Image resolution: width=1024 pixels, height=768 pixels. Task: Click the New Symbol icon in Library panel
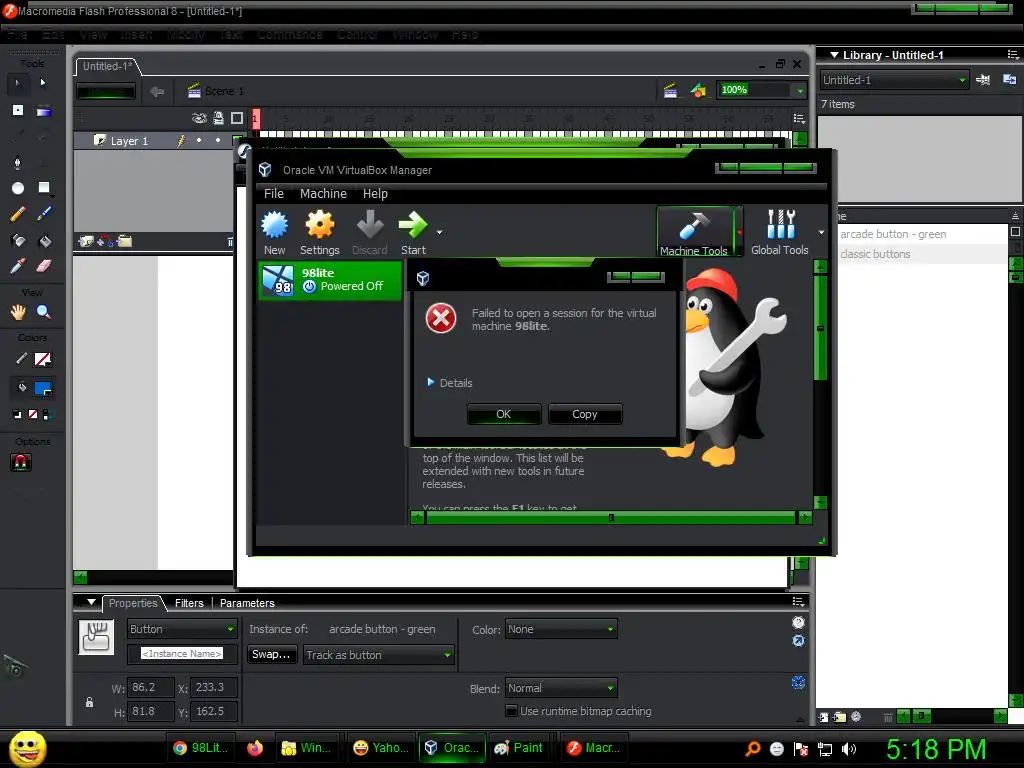[824, 717]
